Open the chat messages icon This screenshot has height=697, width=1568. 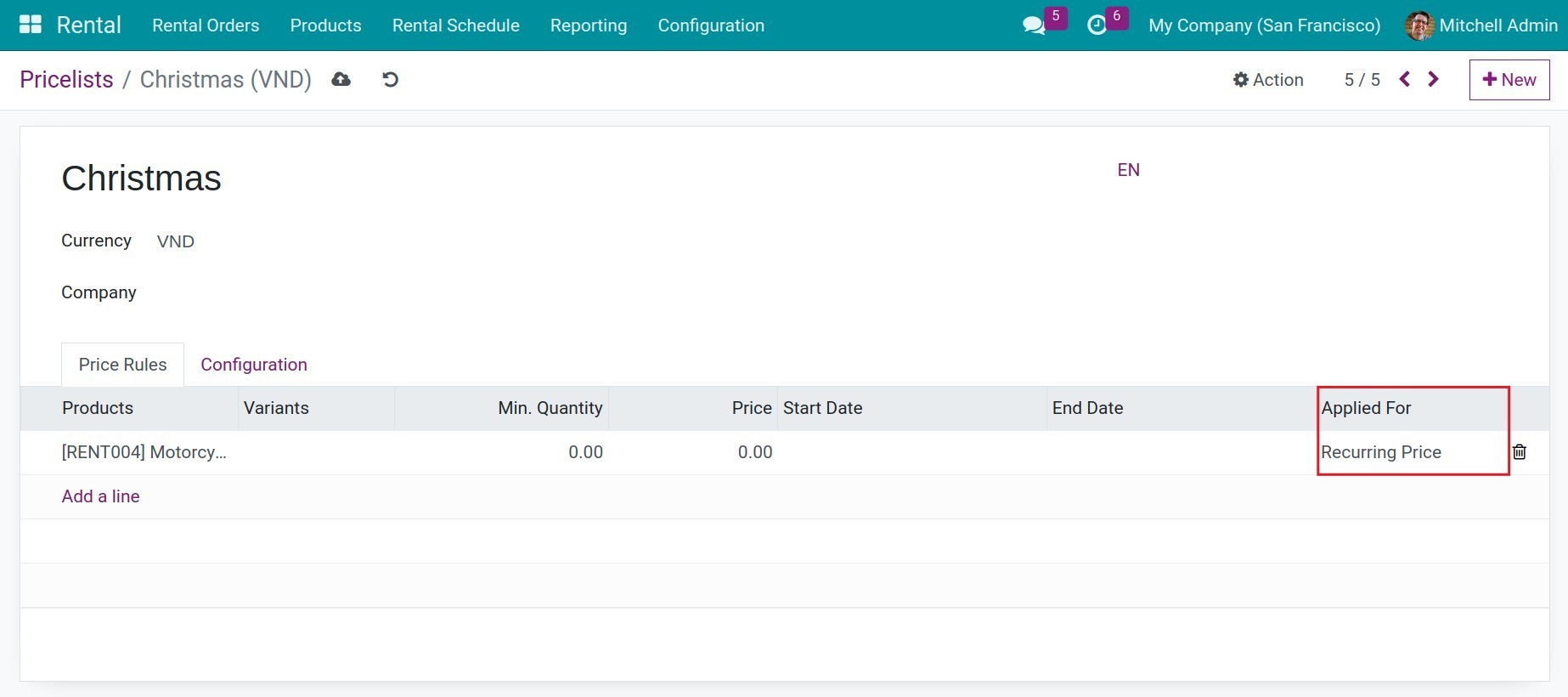[1034, 25]
